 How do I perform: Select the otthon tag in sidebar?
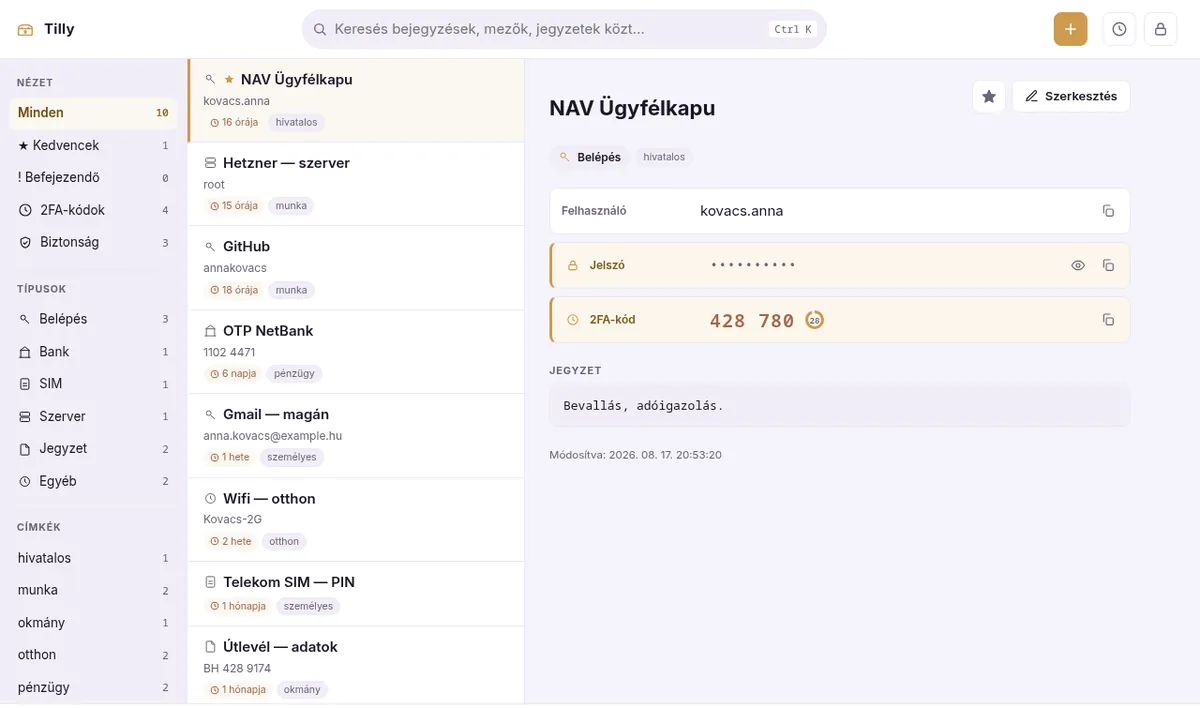(93, 655)
